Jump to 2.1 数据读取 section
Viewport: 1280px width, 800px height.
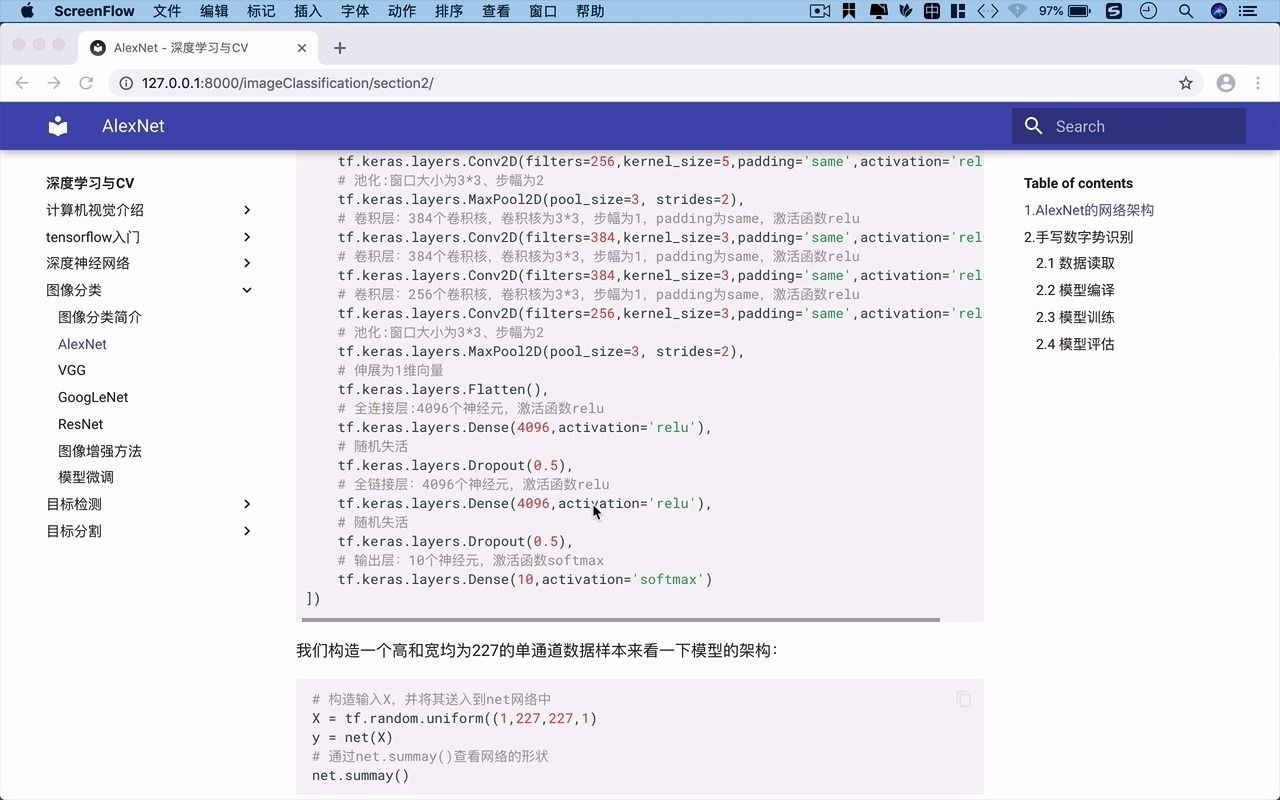pos(1075,263)
